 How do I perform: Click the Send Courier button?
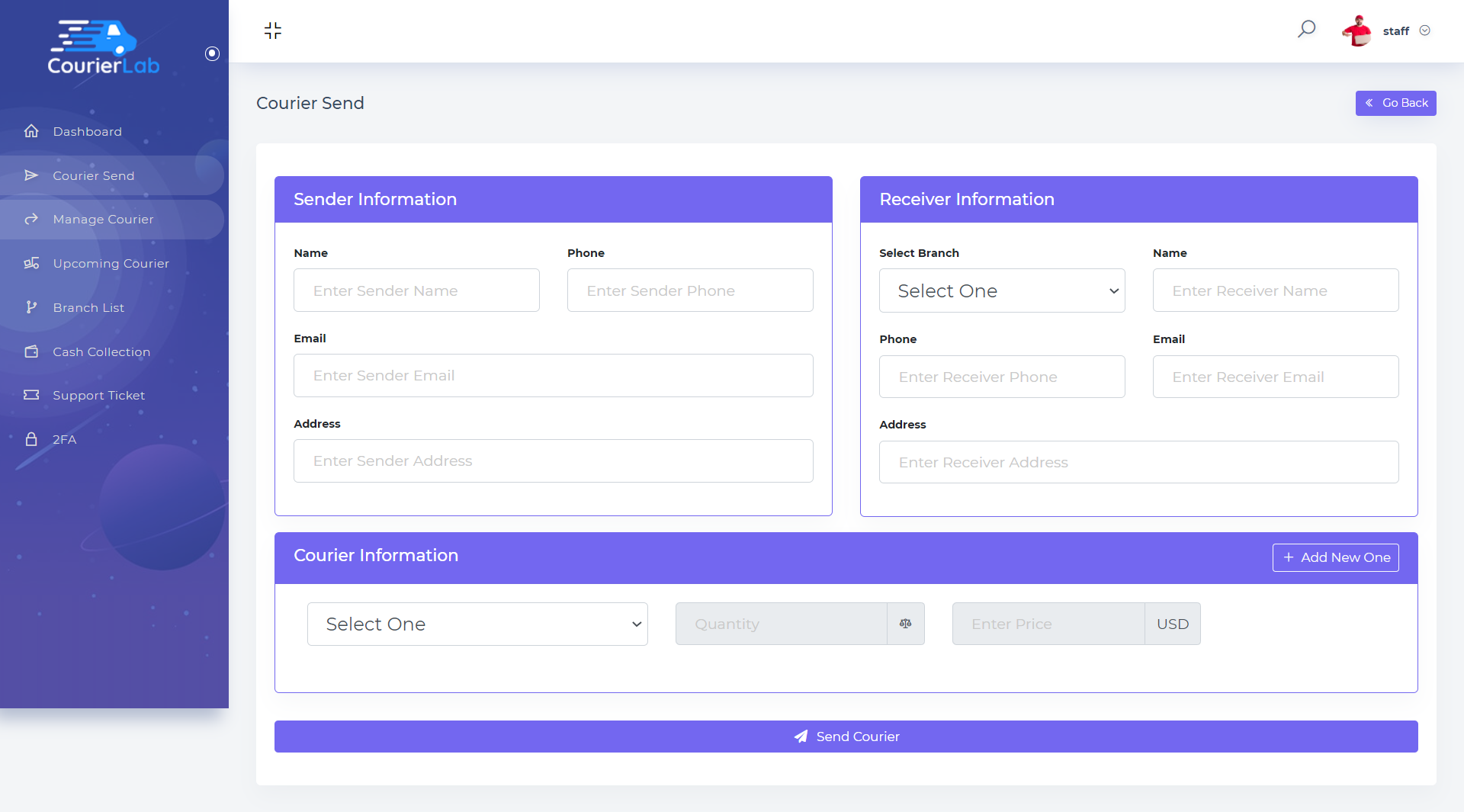(x=846, y=737)
